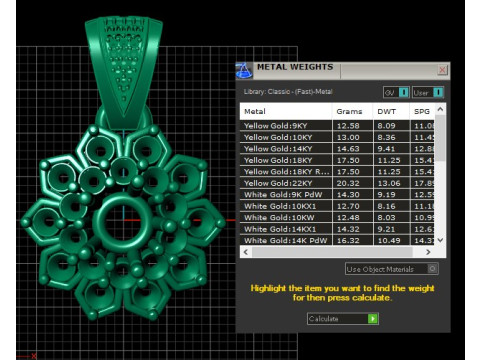Screen dimensions: 480x360
Task: Click the 8.36 DWT value
Action: pyautogui.click(x=386, y=137)
